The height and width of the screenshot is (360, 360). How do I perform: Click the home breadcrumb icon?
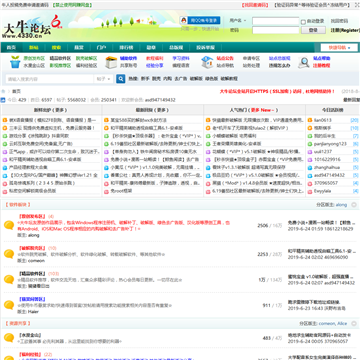click(3, 91)
